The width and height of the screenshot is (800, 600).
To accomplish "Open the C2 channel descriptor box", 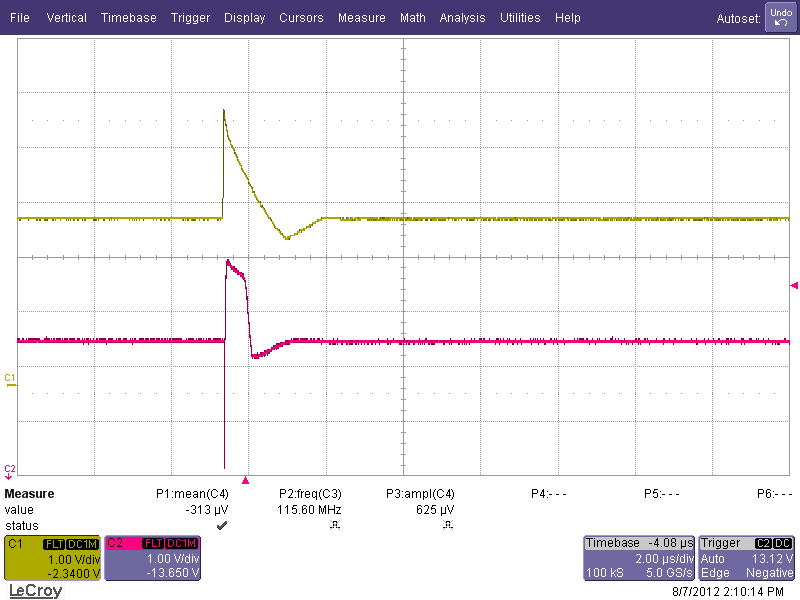I will click(x=153, y=558).
